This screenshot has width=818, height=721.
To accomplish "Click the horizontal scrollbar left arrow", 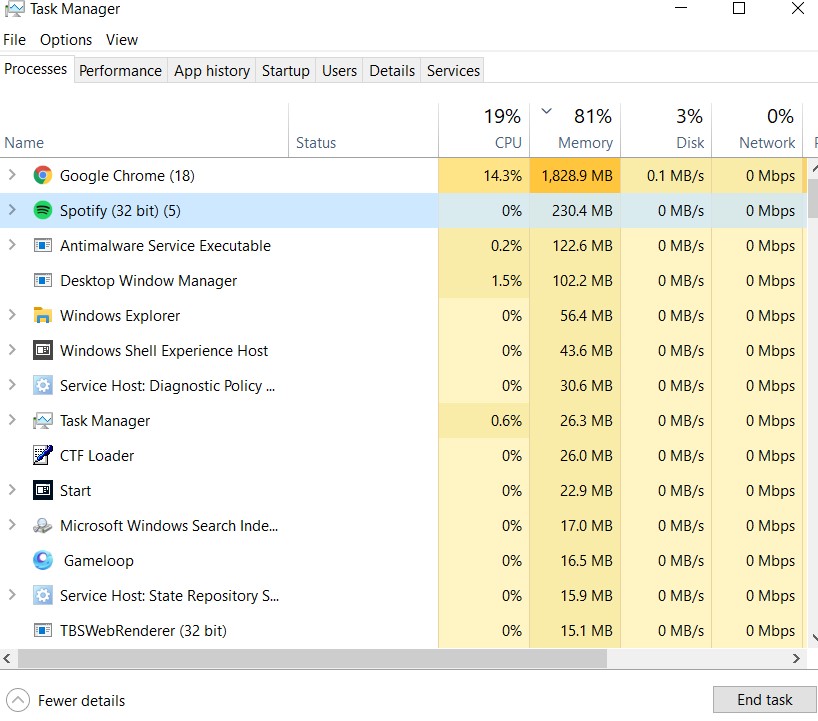I will point(7,658).
